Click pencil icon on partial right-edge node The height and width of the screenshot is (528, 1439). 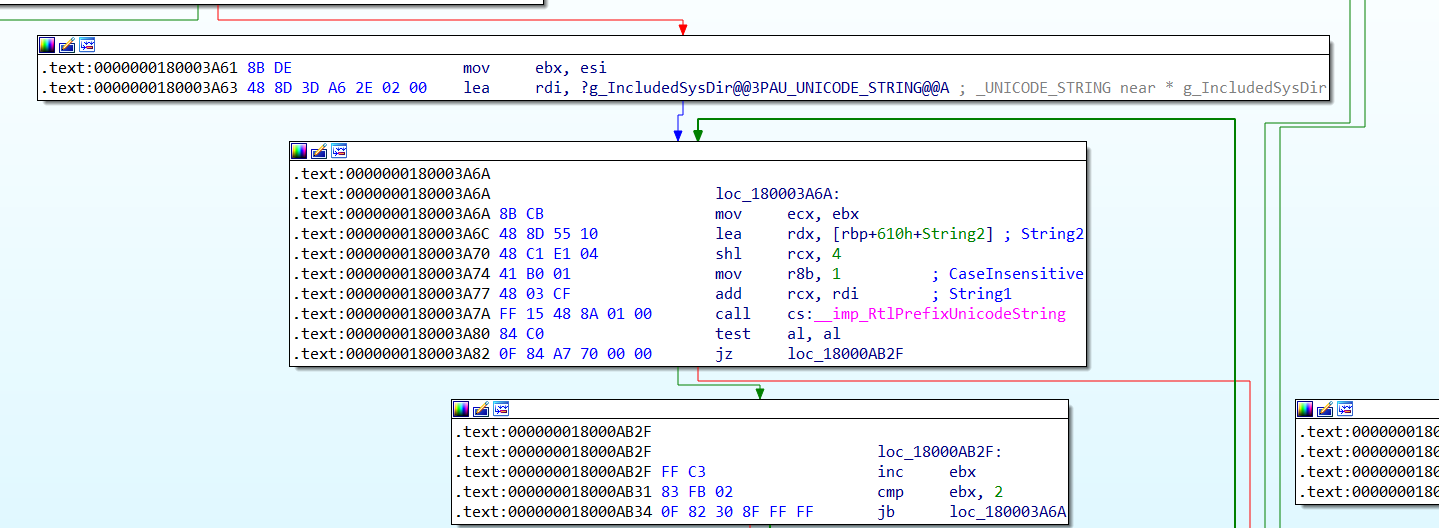1325,409
